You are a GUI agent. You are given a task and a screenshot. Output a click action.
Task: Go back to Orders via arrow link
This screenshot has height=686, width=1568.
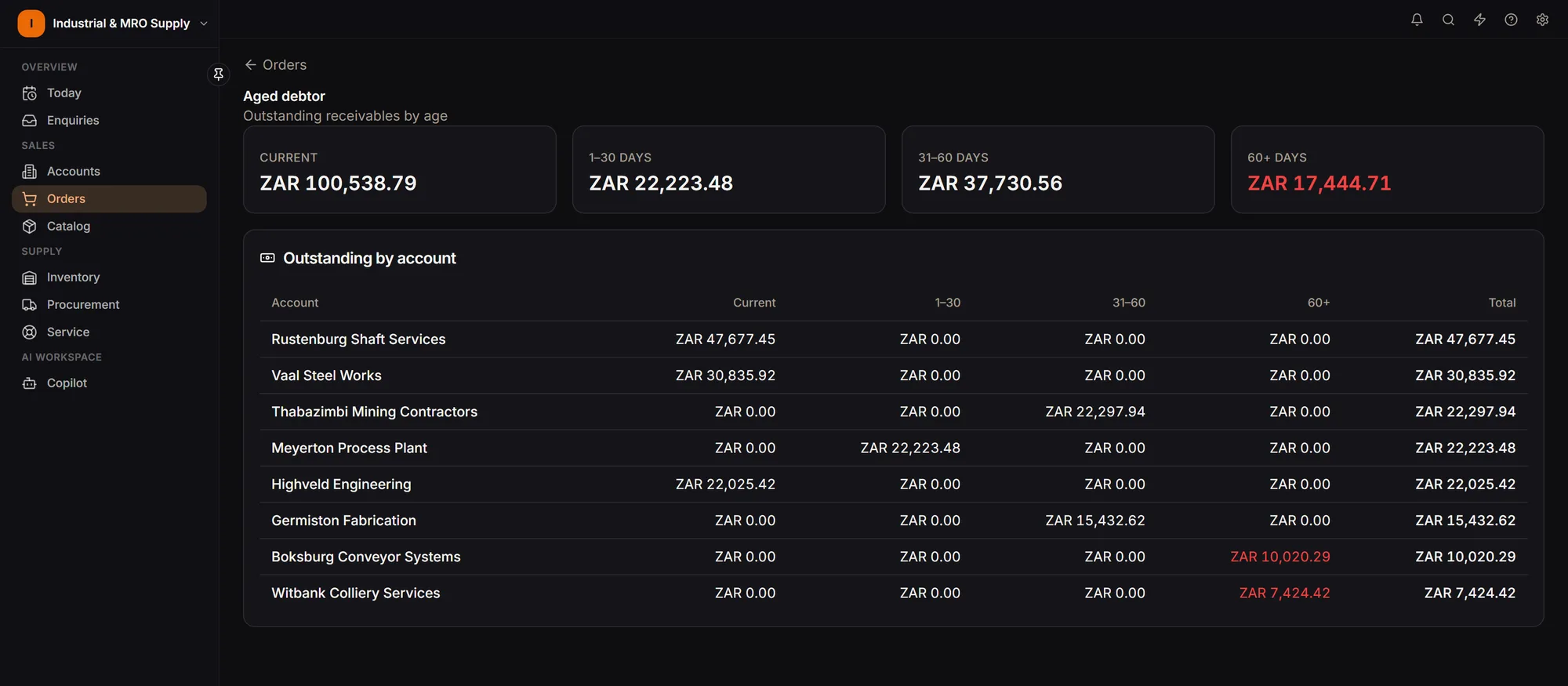point(275,65)
